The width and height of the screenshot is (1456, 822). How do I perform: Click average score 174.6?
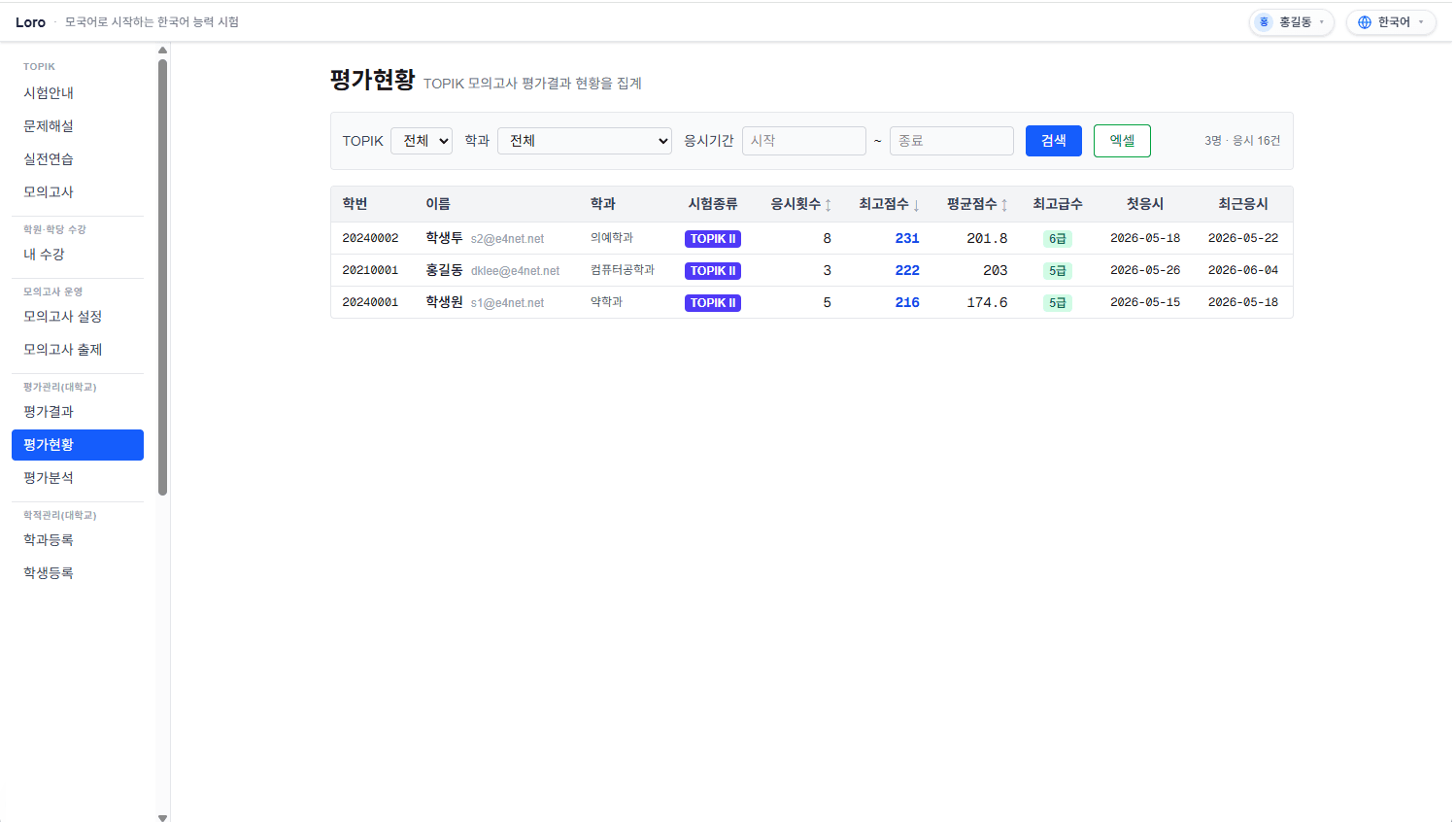click(x=987, y=302)
